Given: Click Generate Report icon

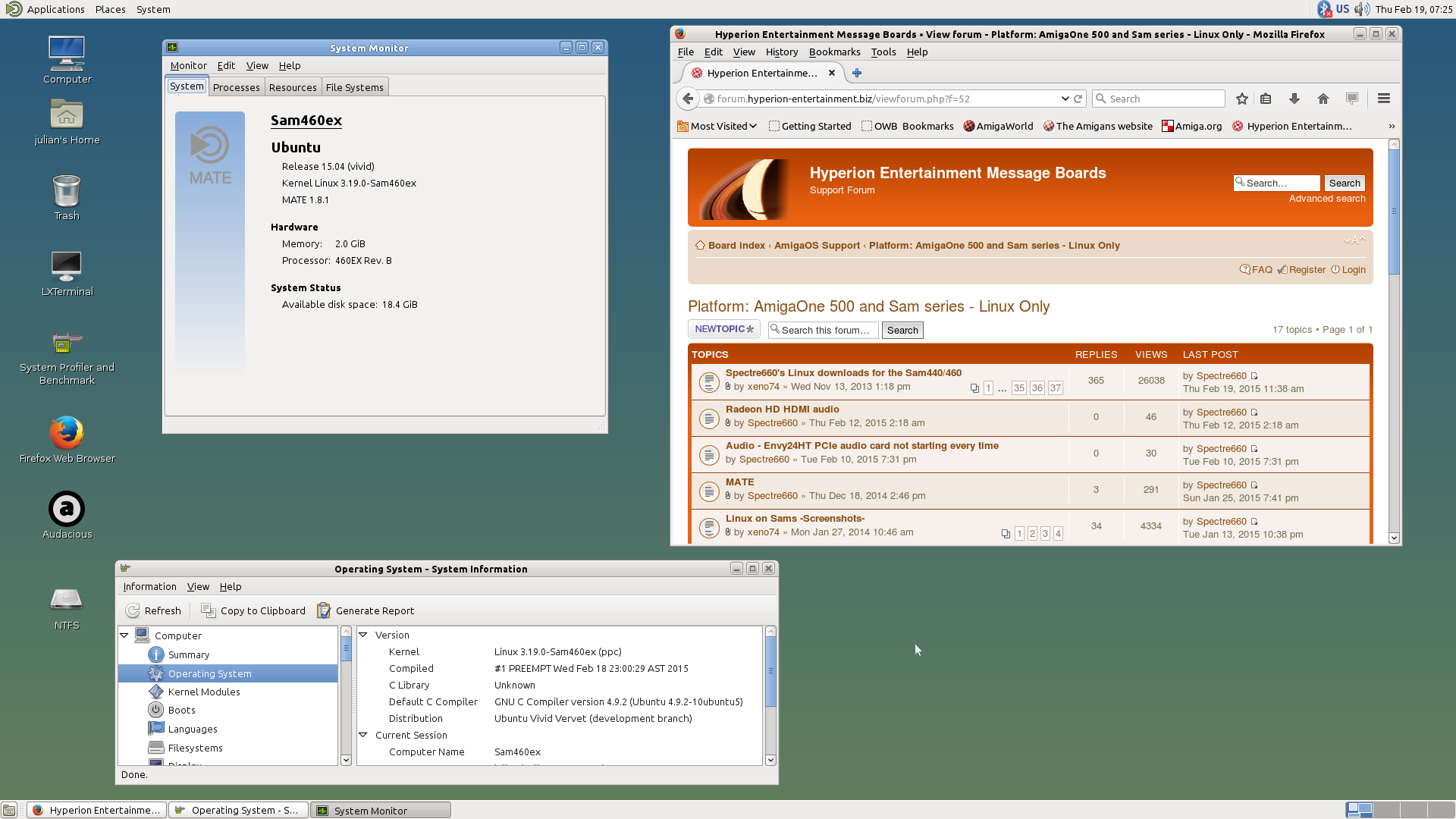Looking at the screenshot, I should 324,610.
